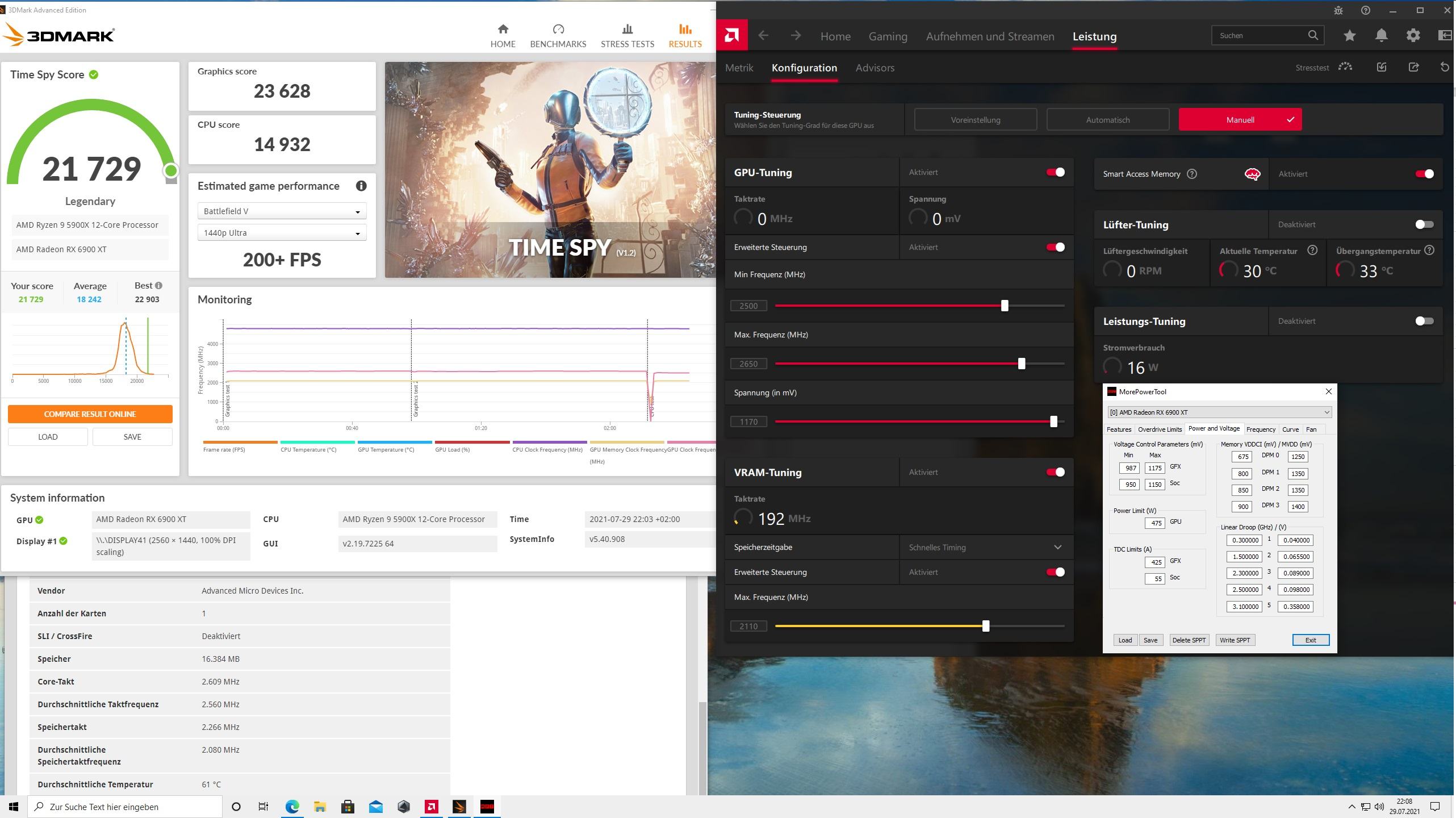The height and width of the screenshot is (818, 1456).
Task: Enable the Lüfter-Tuning switch
Action: [1424, 224]
